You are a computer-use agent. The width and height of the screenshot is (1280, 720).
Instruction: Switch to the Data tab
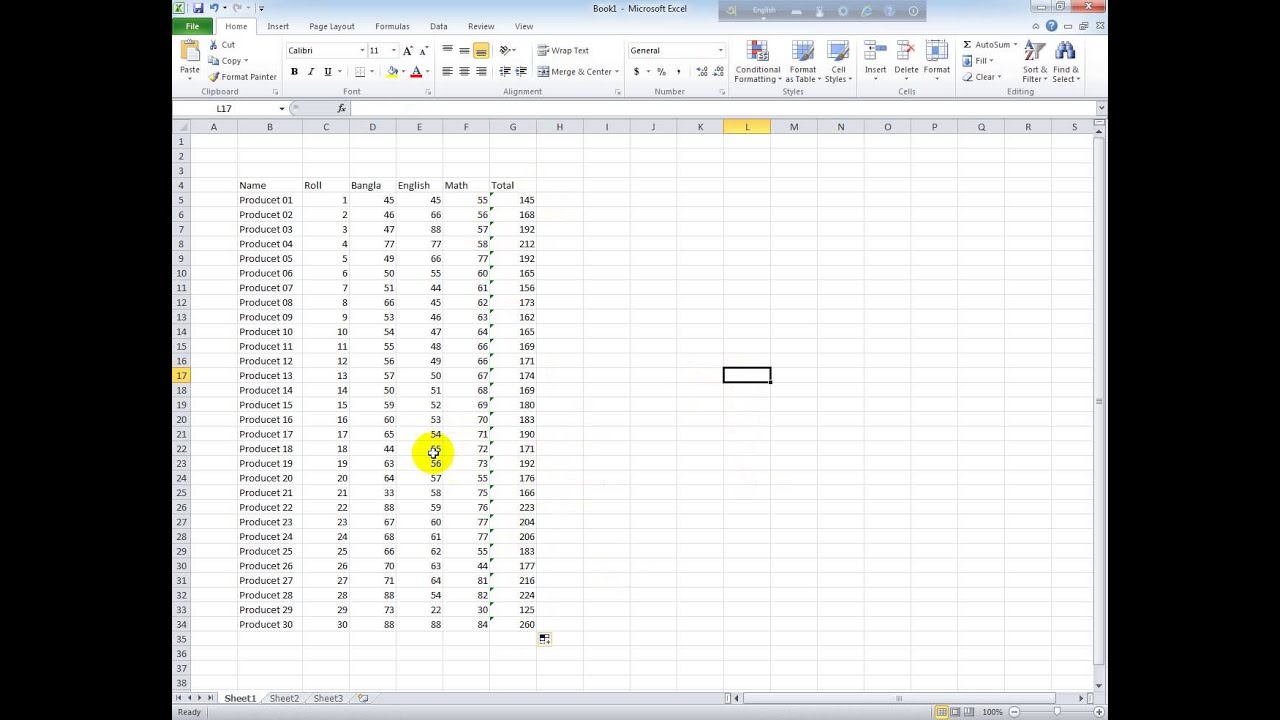438,26
